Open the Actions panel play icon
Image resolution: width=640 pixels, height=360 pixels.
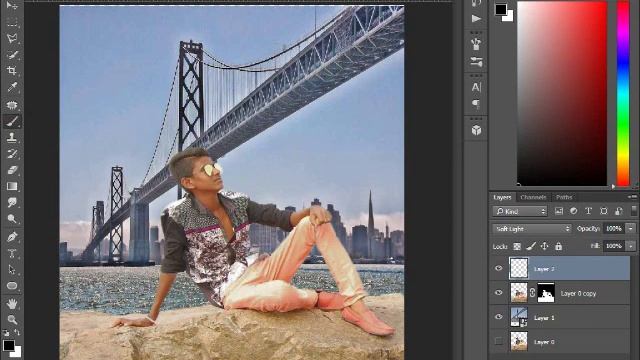tap(476, 19)
